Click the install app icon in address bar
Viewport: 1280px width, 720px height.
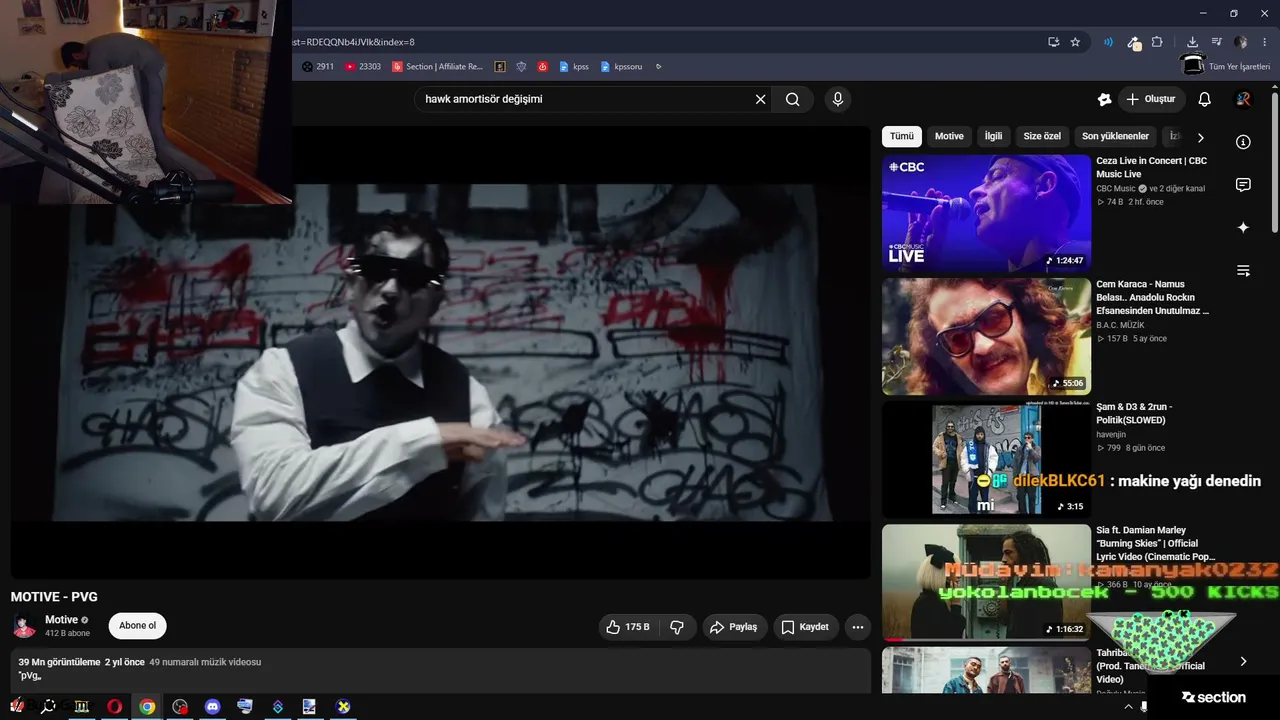[x=1053, y=42]
